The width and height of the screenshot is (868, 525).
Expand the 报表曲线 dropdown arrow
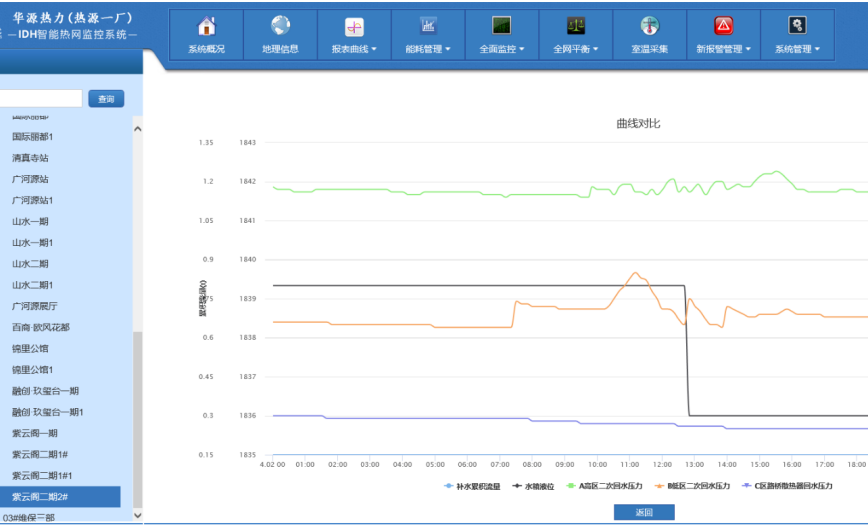tap(374, 49)
